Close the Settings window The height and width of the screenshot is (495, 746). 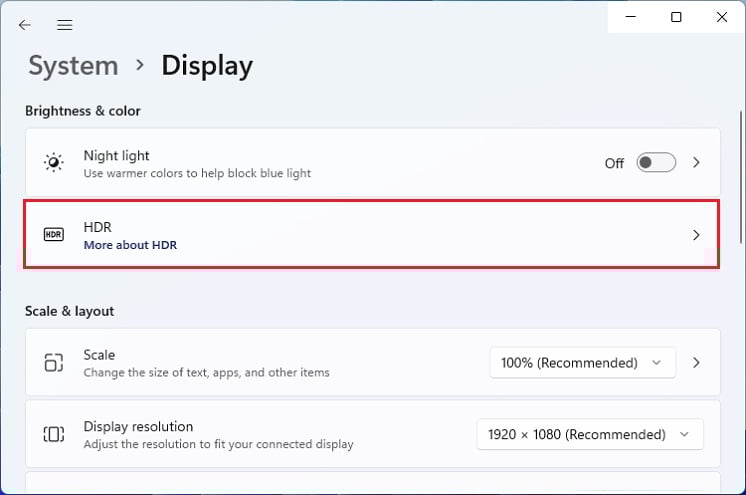click(722, 17)
